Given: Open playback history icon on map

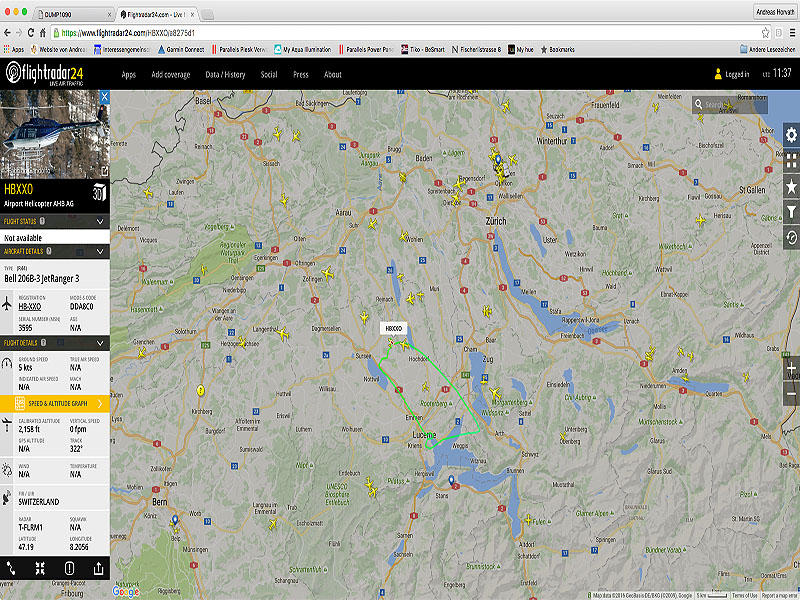Looking at the screenshot, I should click(x=791, y=238).
